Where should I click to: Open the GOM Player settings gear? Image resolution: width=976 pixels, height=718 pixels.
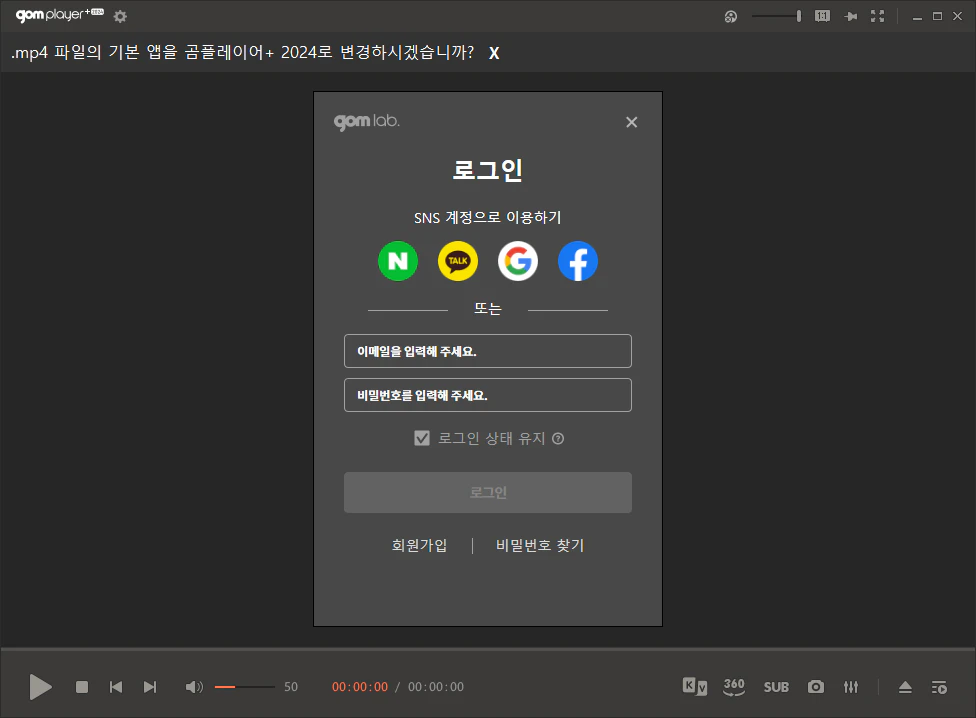(x=119, y=16)
